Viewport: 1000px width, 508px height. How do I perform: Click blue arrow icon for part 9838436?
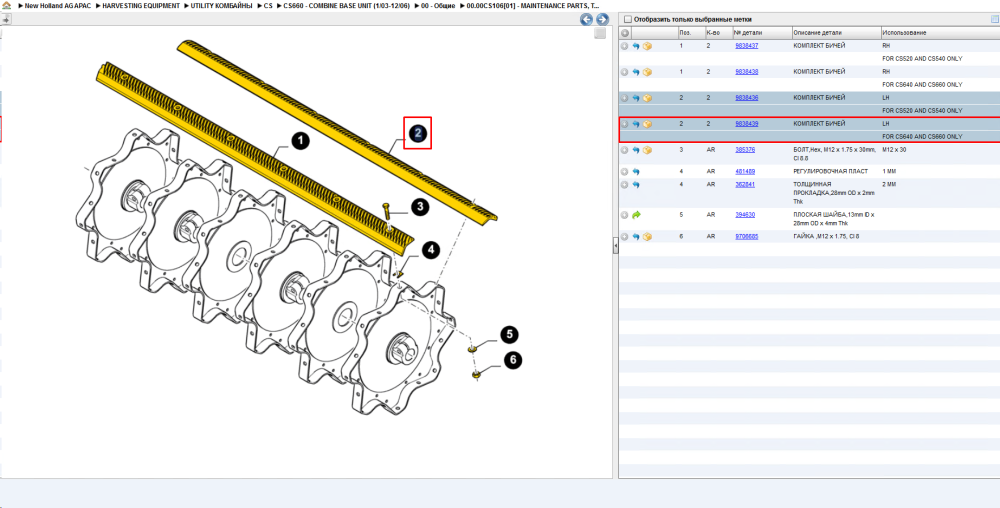(636, 99)
